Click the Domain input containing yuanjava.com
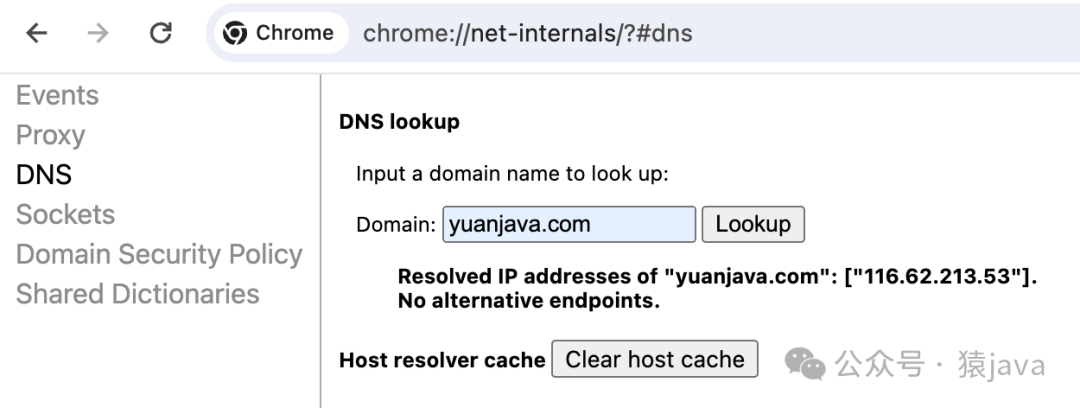Image resolution: width=1080 pixels, height=408 pixels. tap(568, 224)
